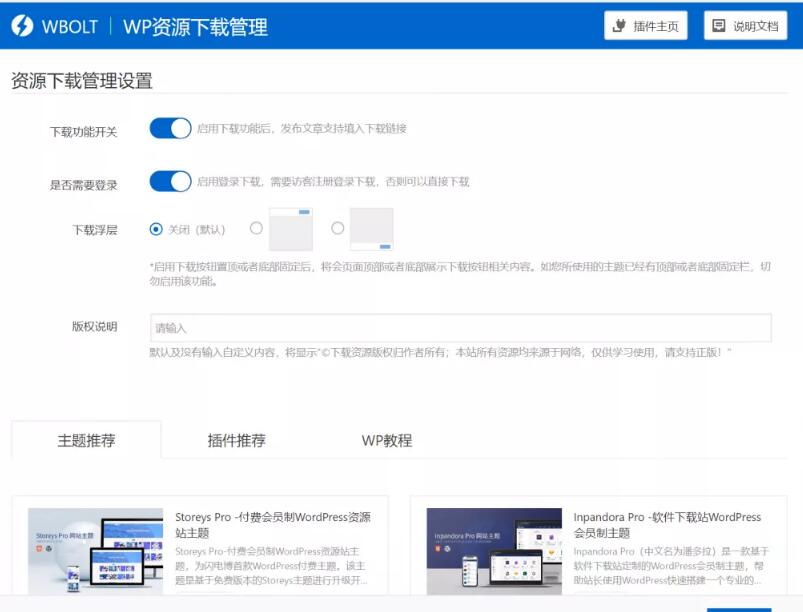Click the 资源下载管理设置 section heading
The width and height of the screenshot is (803, 612).
point(82,81)
